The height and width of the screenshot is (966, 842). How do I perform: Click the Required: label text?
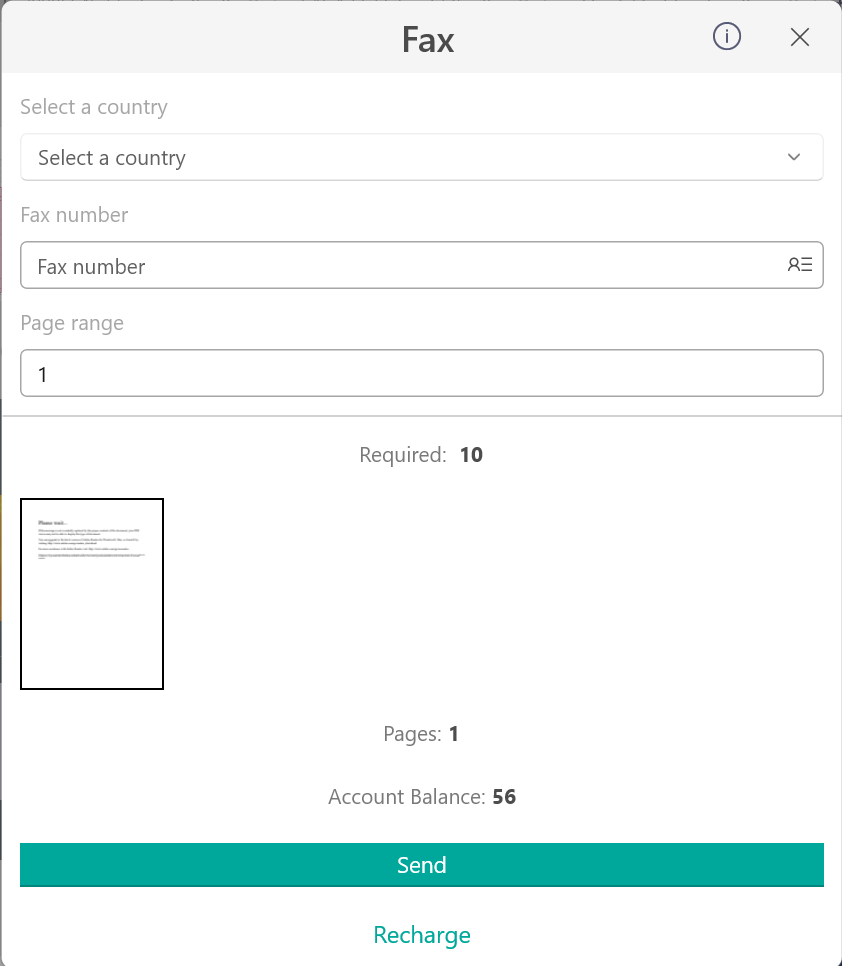point(403,455)
